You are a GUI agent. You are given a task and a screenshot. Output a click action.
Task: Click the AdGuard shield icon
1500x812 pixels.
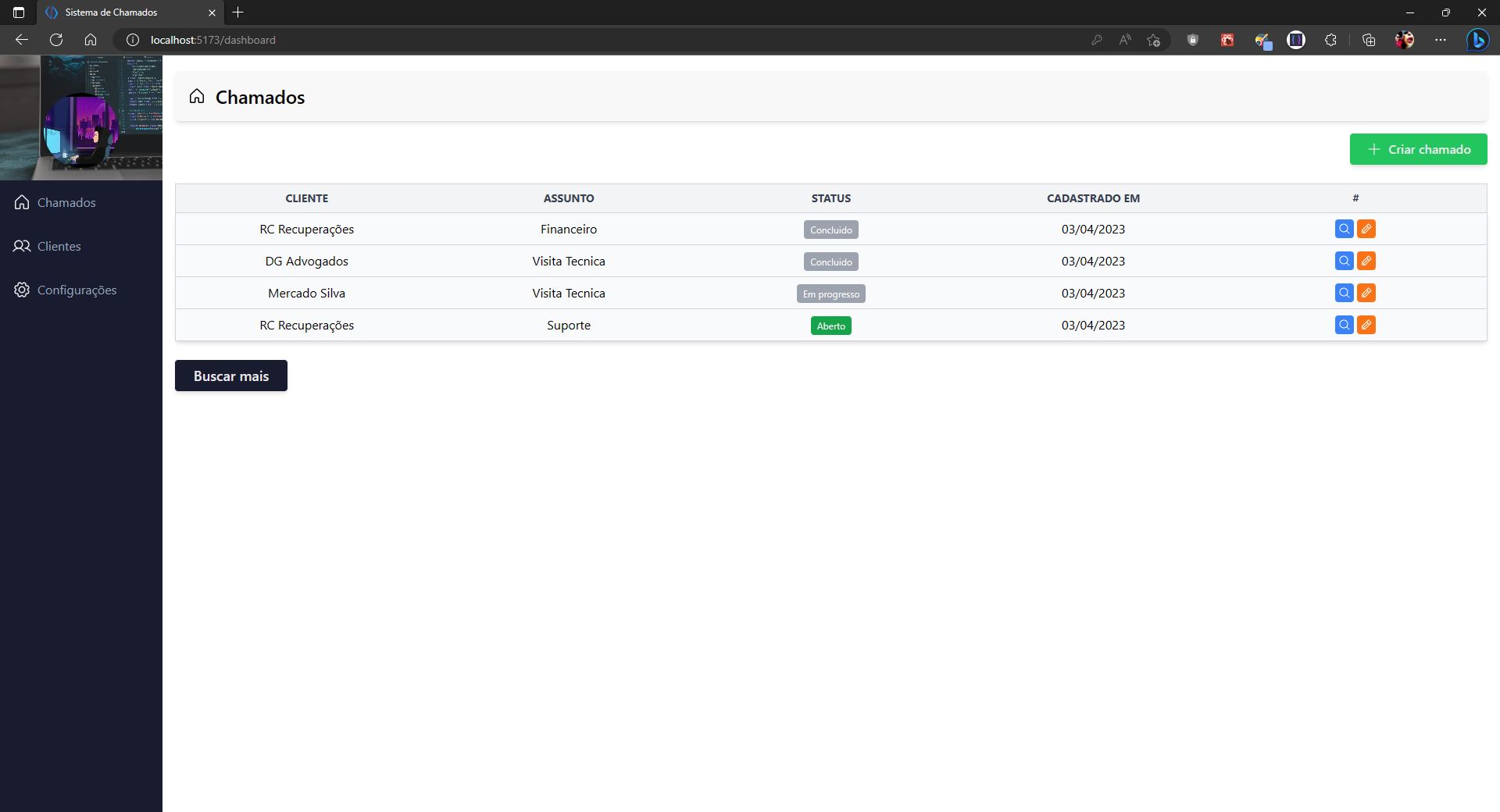[1193, 40]
